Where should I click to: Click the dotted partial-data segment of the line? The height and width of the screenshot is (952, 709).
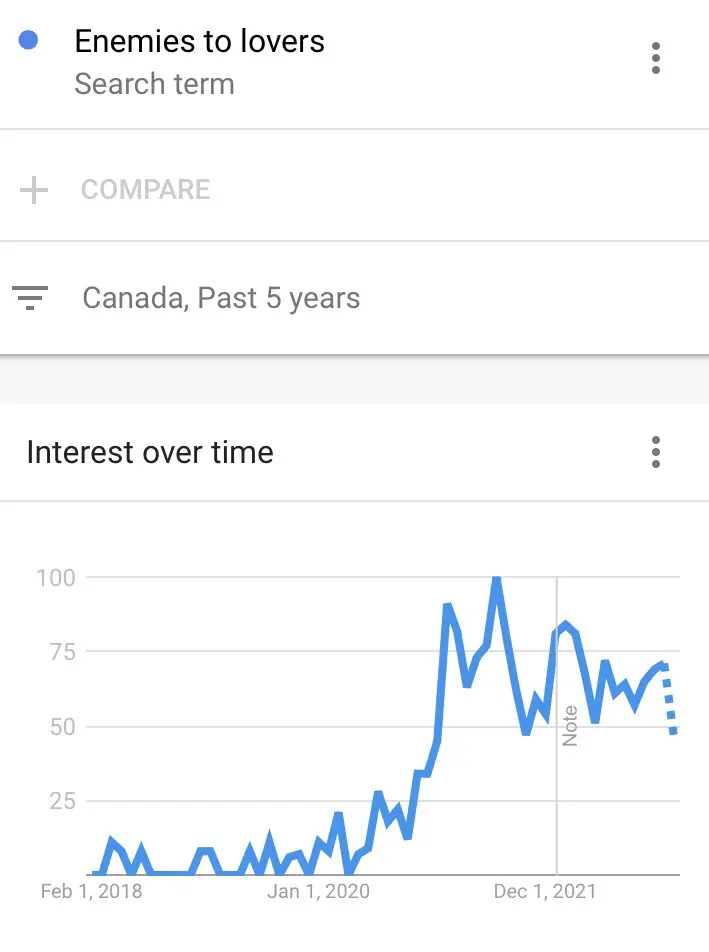pyautogui.click(x=669, y=699)
